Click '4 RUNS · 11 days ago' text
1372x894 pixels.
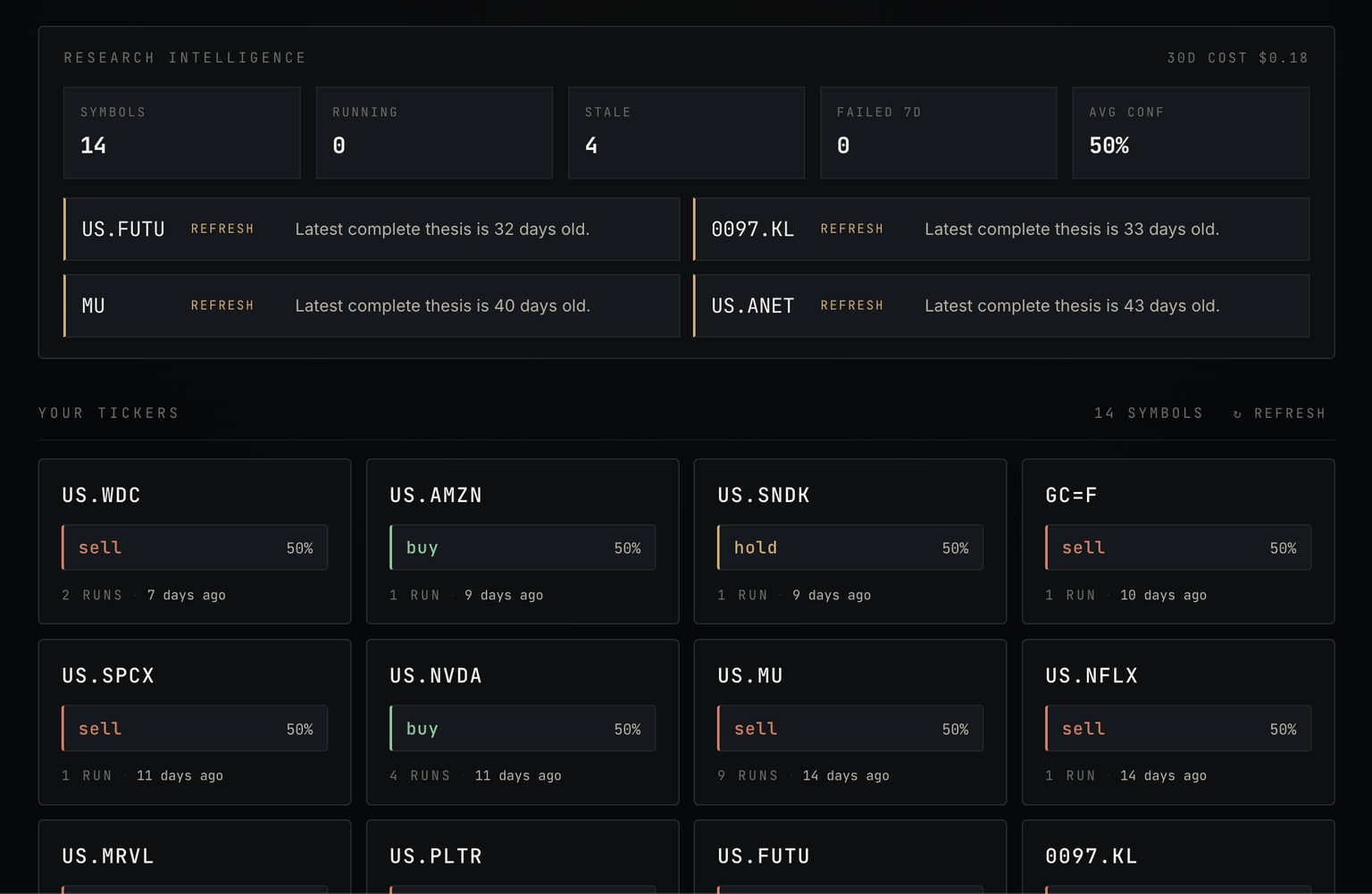click(x=476, y=775)
